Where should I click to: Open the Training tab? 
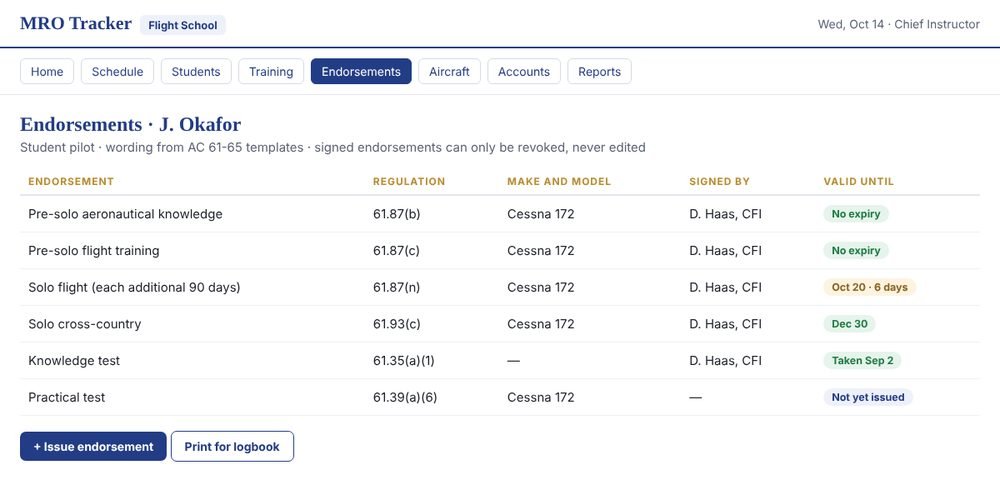pyautogui.click(x=271, y=71)
